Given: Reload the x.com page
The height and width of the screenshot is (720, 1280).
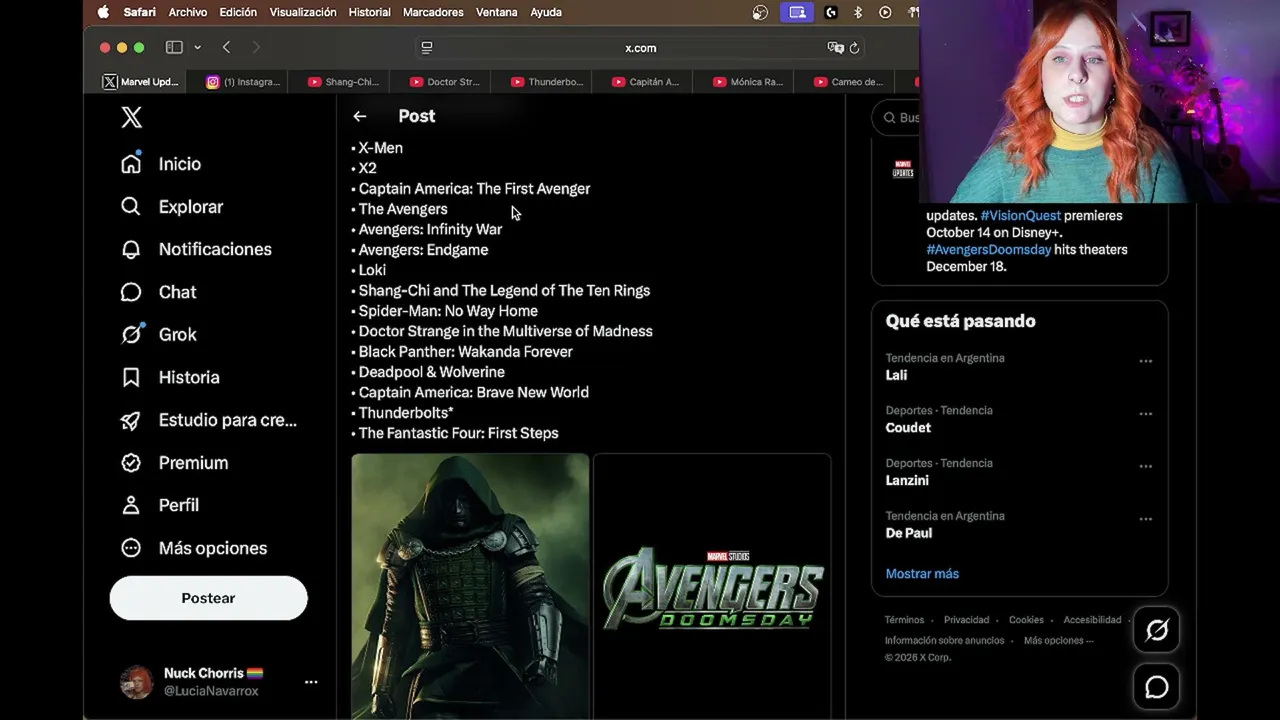Looking at the screenshot, I should point(854,47).
